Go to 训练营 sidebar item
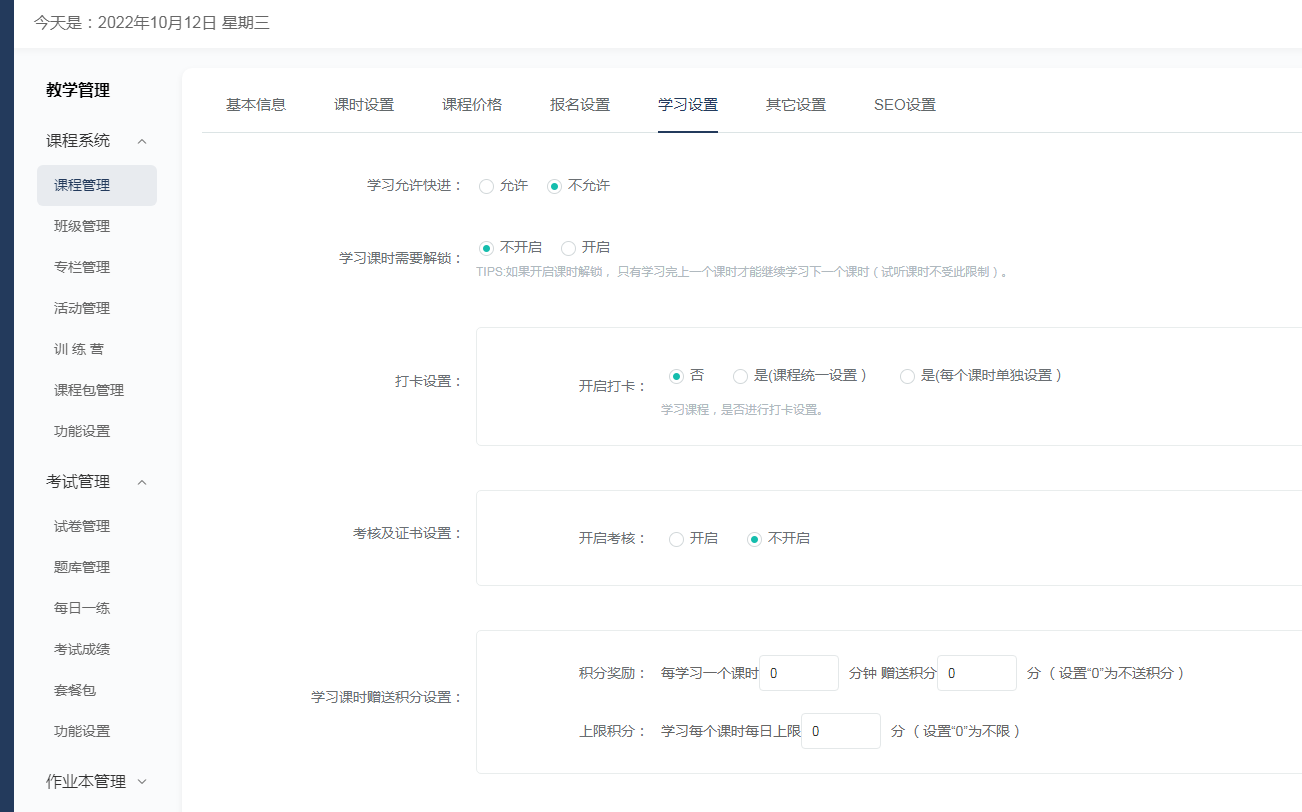Image resolution: width=1302 pixels, height=812 pixels. pos(79,349)
